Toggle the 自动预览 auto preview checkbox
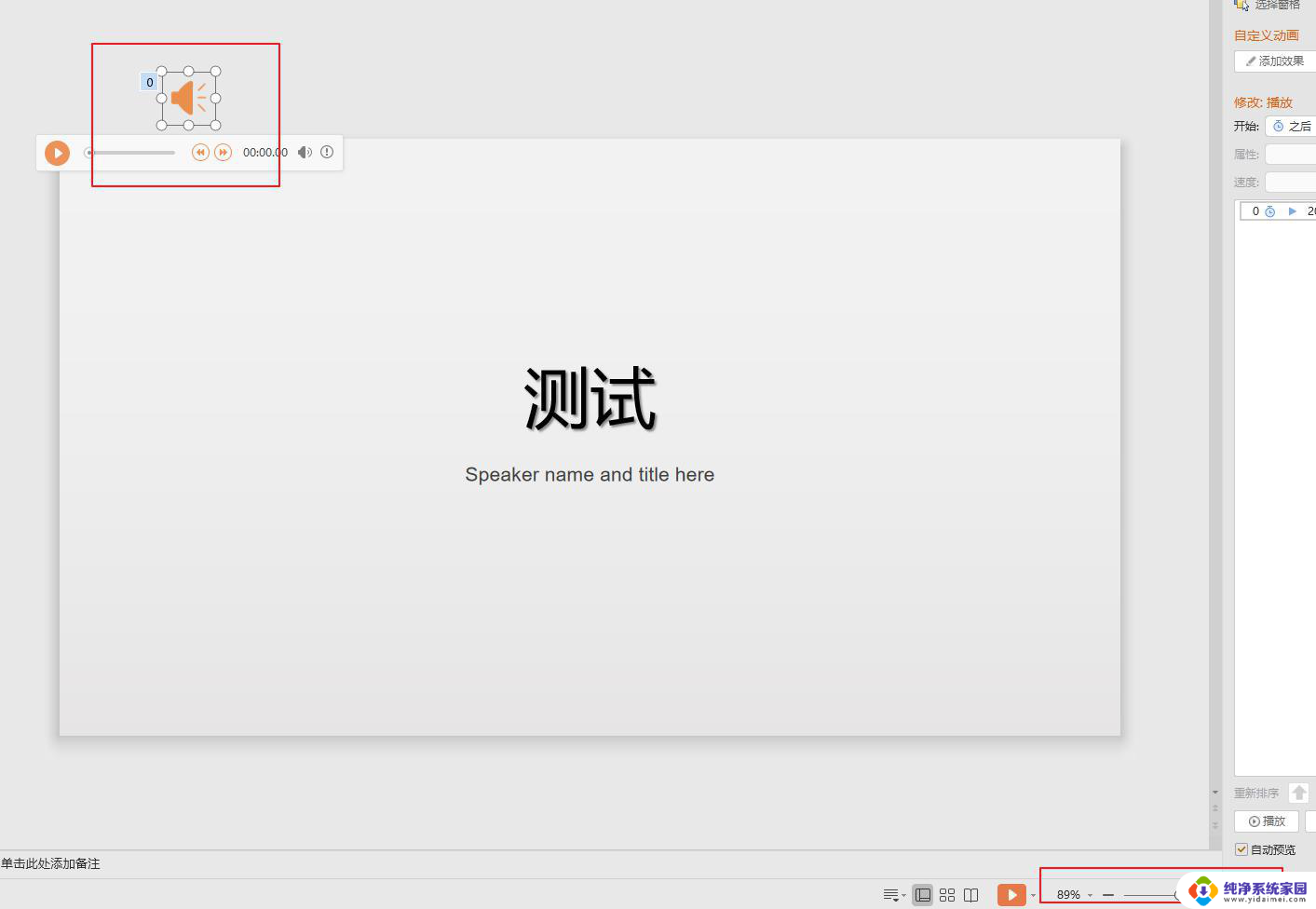Image resolution: width=1316 pixels, height=909 pixels. [1241, 849]
